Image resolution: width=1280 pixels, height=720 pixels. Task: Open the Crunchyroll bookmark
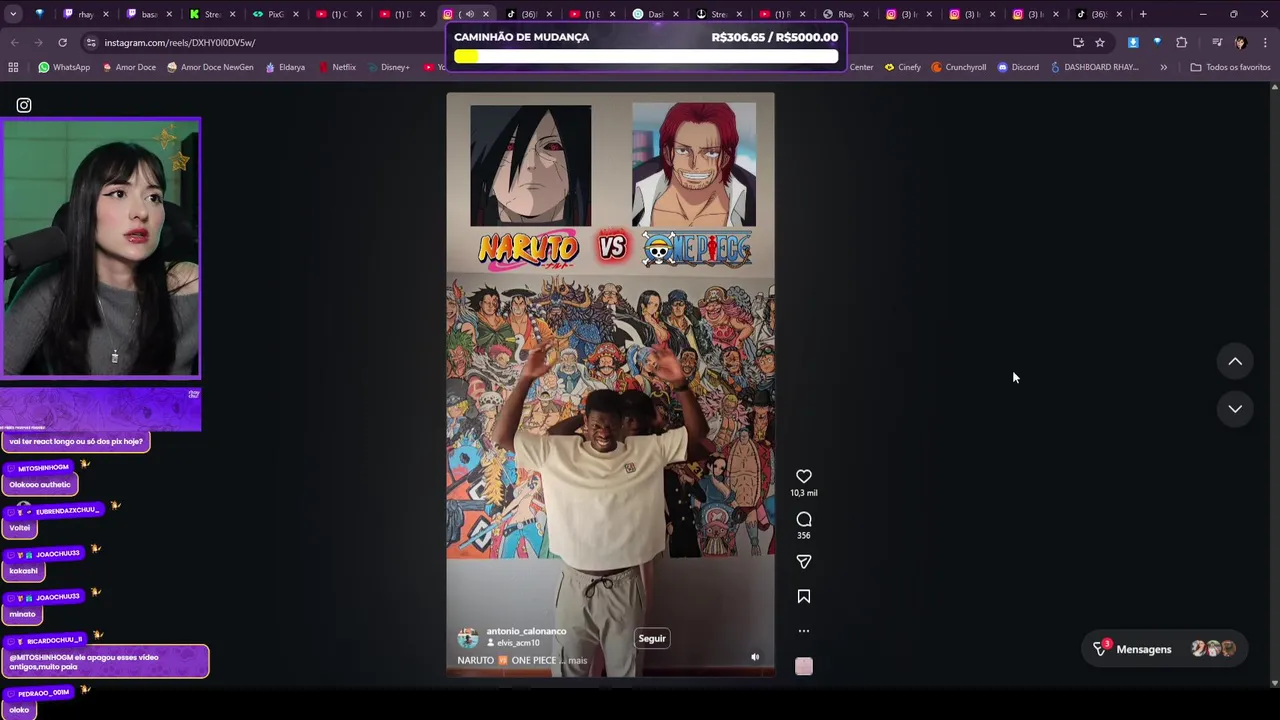tap(959, 67)
